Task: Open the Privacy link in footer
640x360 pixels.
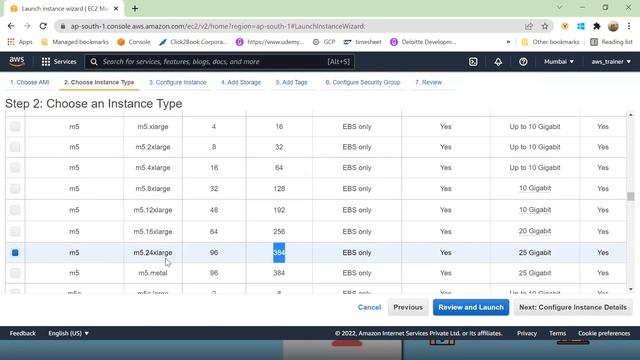Action: click(527, 333)
